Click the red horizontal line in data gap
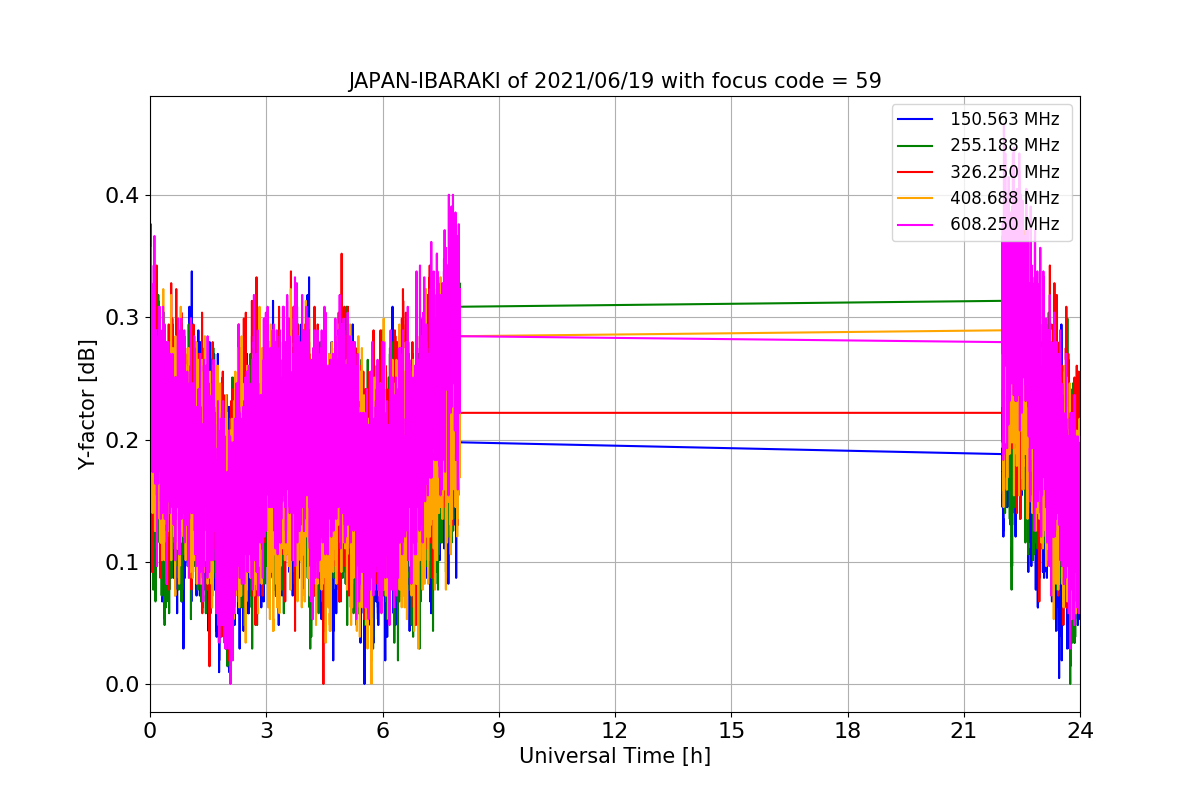This screenshot has width=1200, height=800. click(x=731, y=412)
